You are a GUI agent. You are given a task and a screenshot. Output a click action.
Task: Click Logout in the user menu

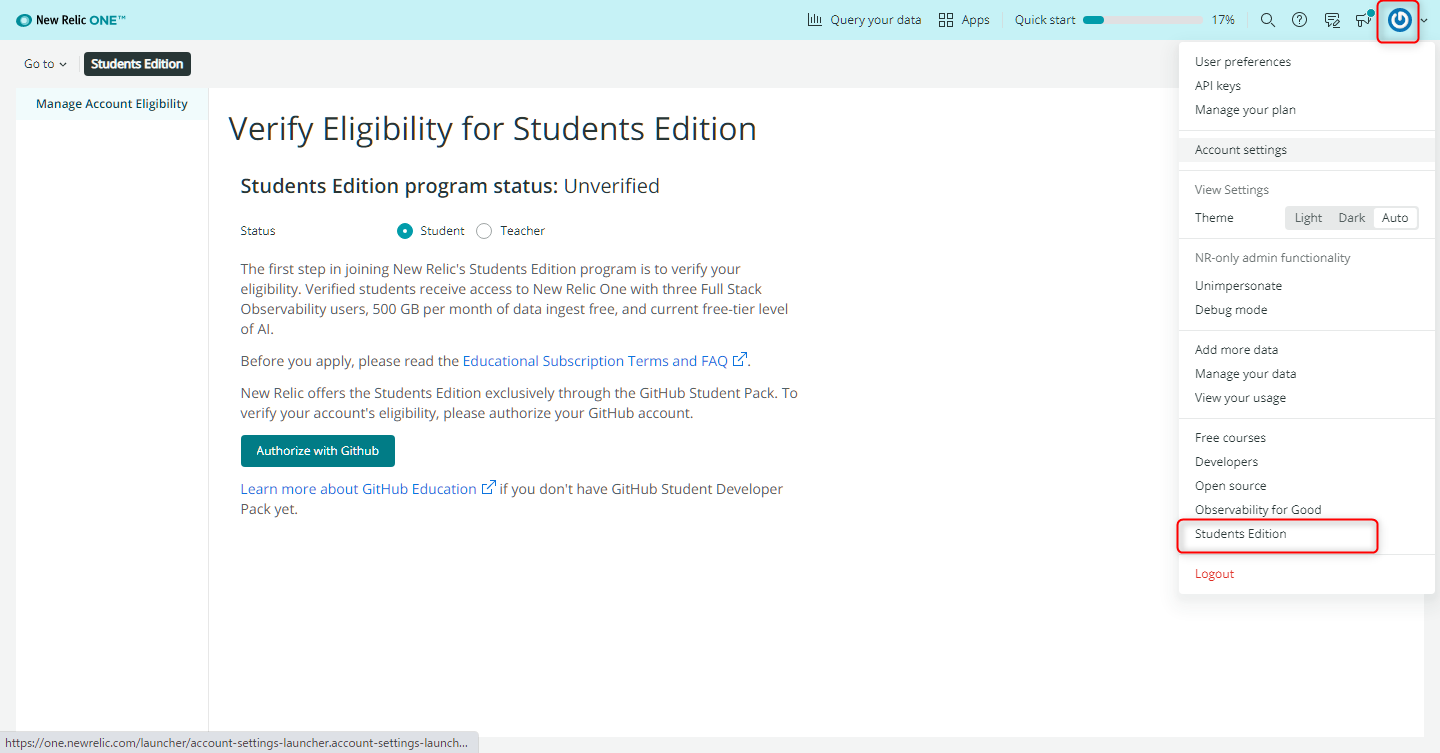click(1214, 574)
